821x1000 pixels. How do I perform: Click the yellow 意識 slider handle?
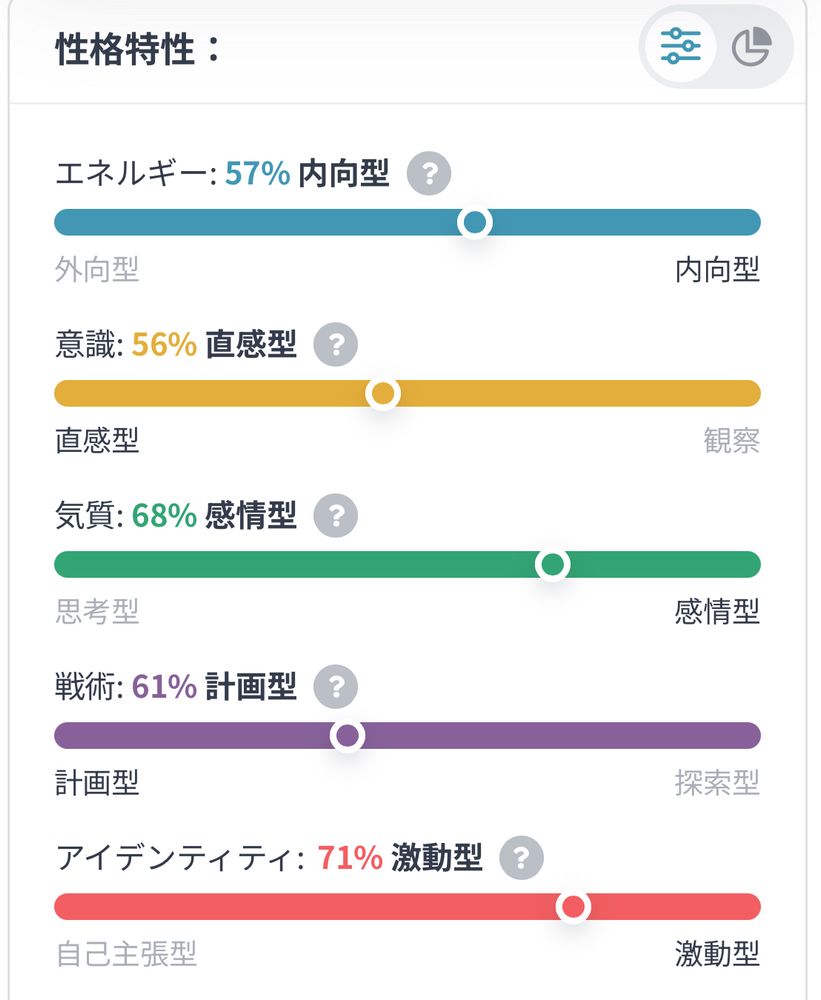383,393
